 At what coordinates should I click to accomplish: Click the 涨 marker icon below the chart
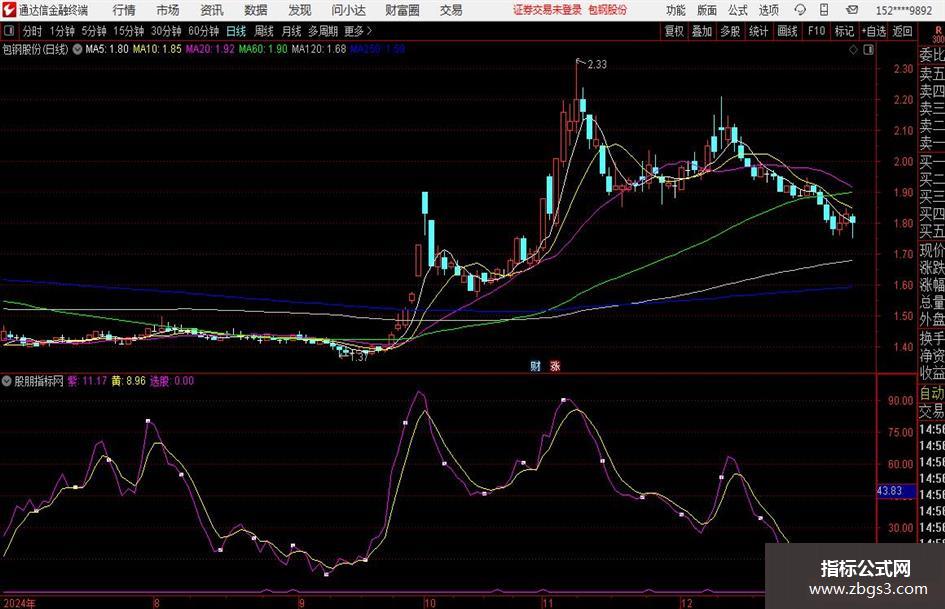click(554, 365)
